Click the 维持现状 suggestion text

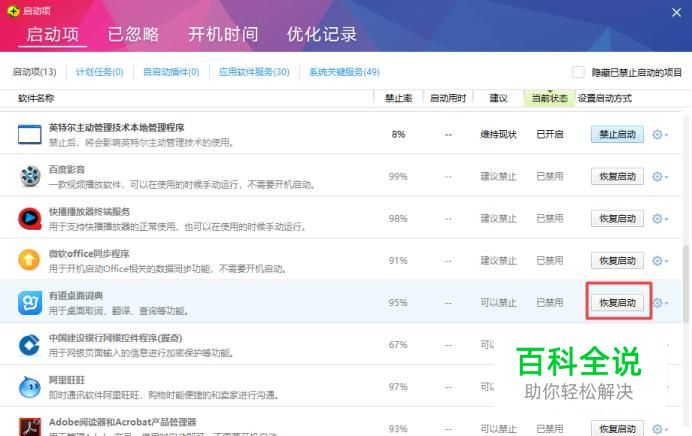498,134
